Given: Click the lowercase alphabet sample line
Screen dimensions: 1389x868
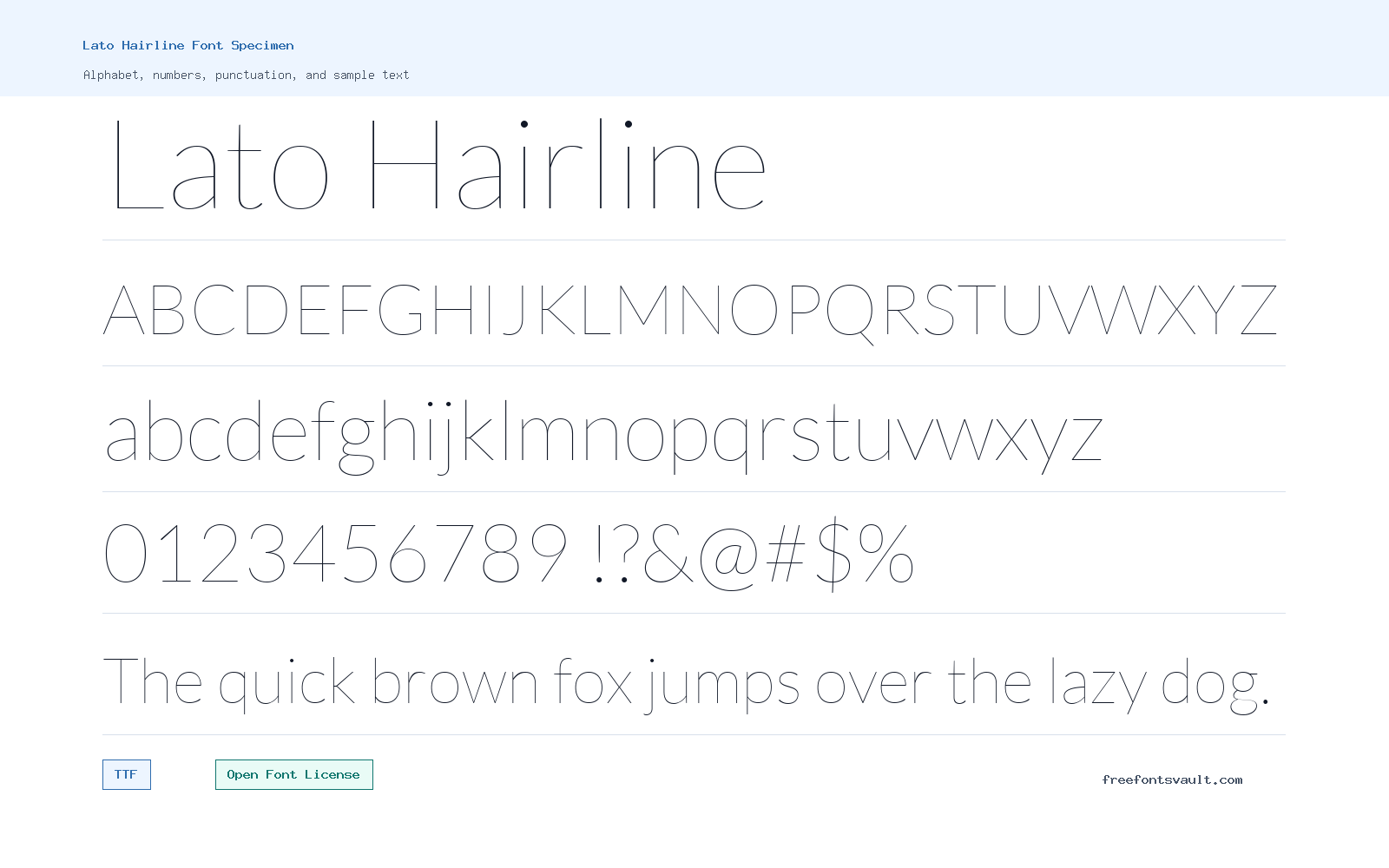Looking at the screenshot, I should click(603, 437).
